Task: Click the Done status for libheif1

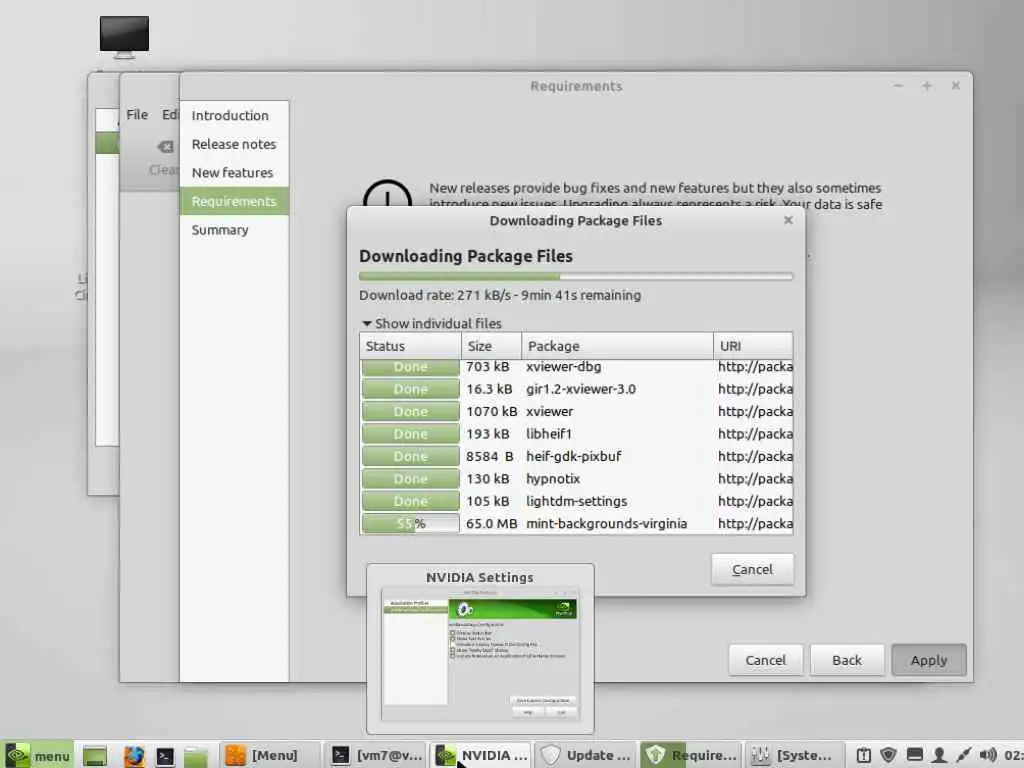Action: [411, 434]
